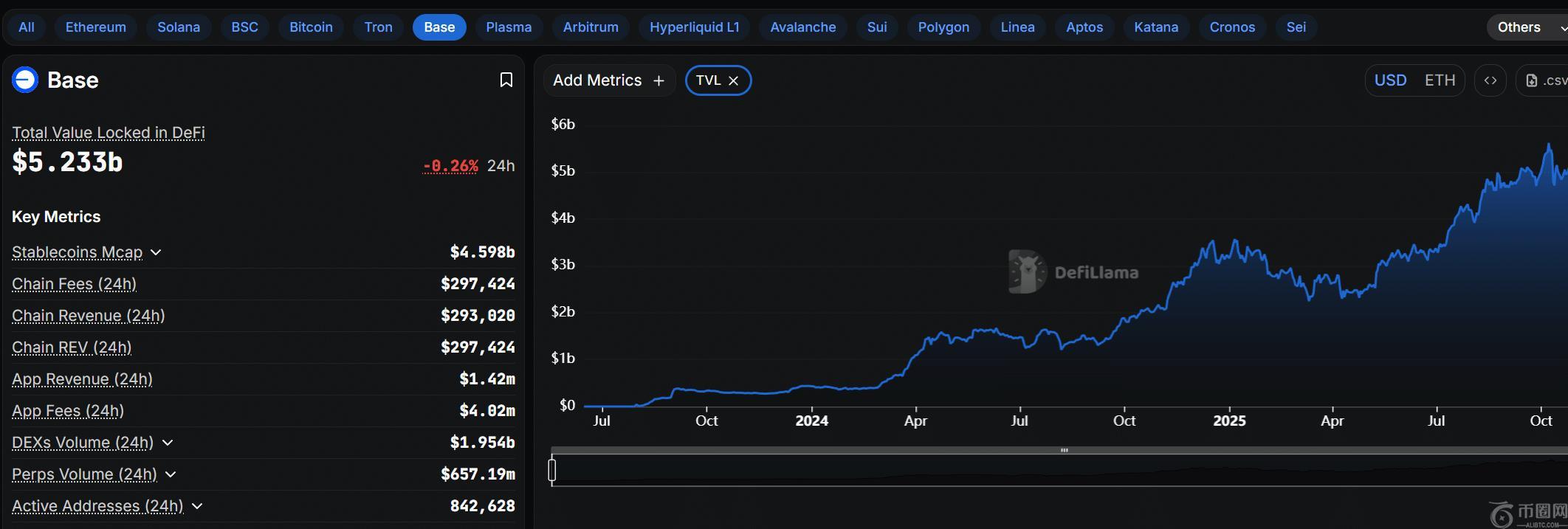Download the chart data as .csv

1546,80
